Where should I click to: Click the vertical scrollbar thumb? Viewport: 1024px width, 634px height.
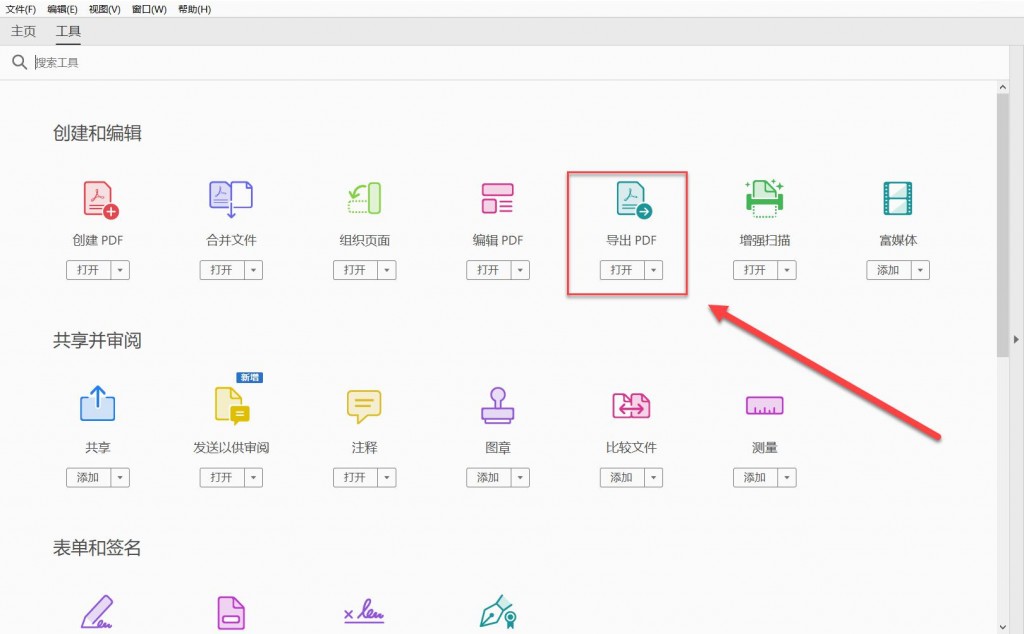(x=1002, y=225)
